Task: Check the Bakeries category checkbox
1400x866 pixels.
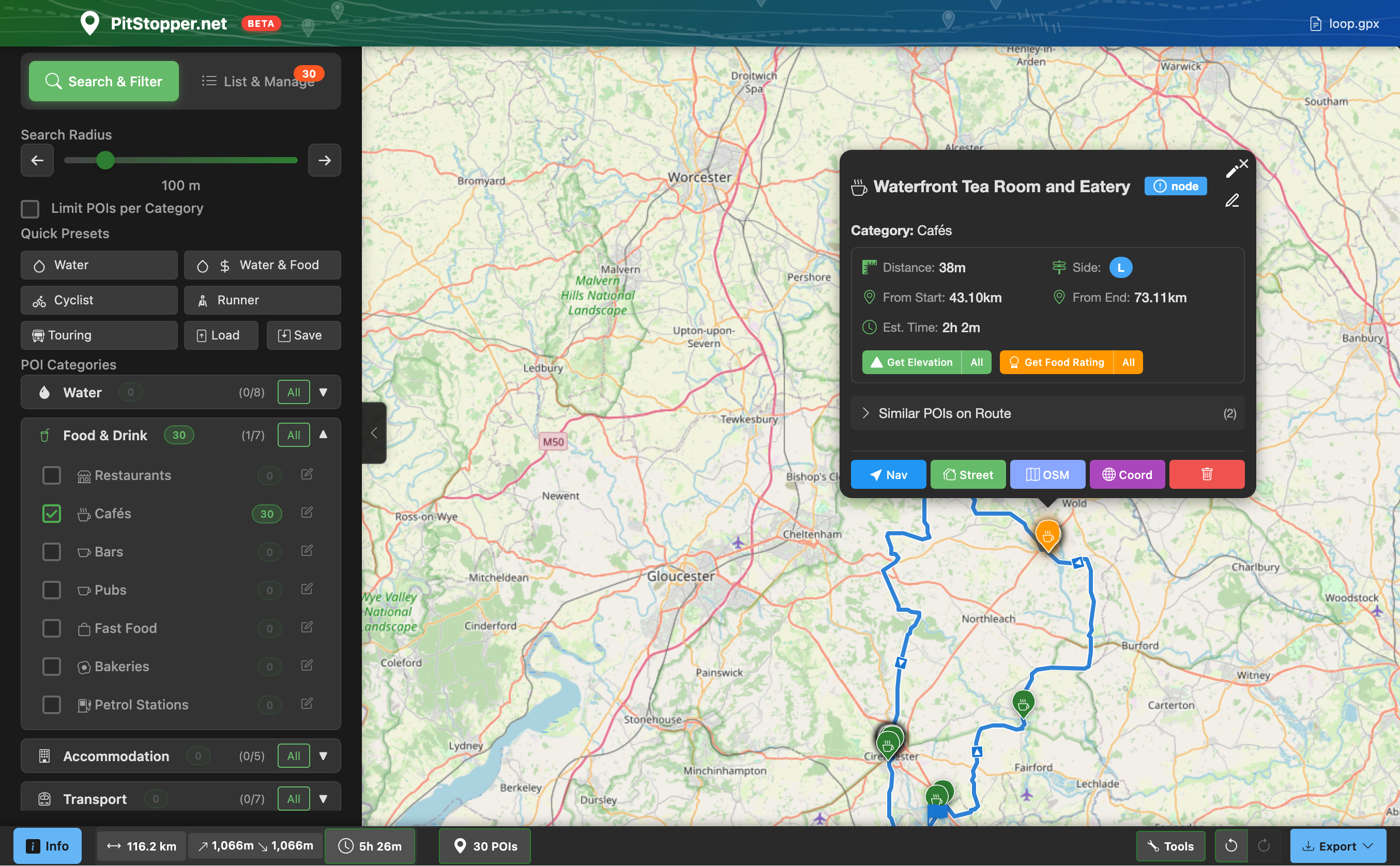Action: 52,666
